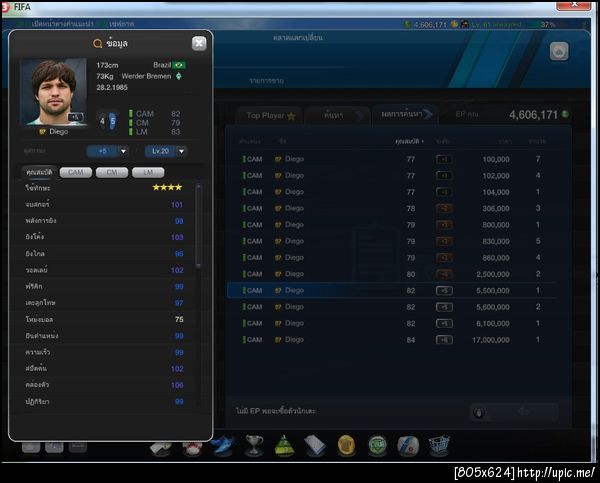Screen dimensions: 600x483
Task: Click the green pyramid icon in bottom bar
Action: [x=284, y=446]
